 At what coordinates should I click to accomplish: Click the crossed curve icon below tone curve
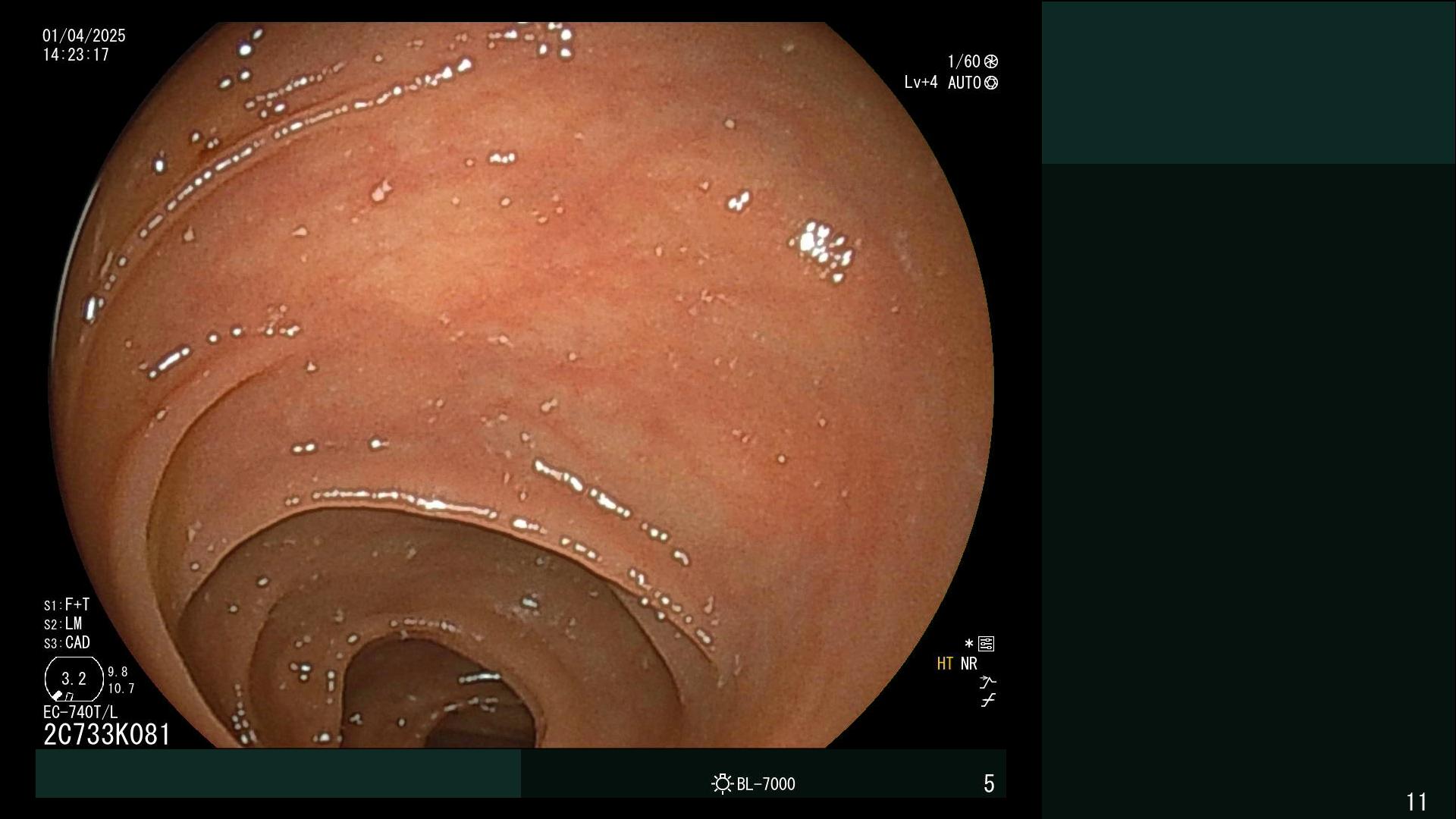[987, 700]
